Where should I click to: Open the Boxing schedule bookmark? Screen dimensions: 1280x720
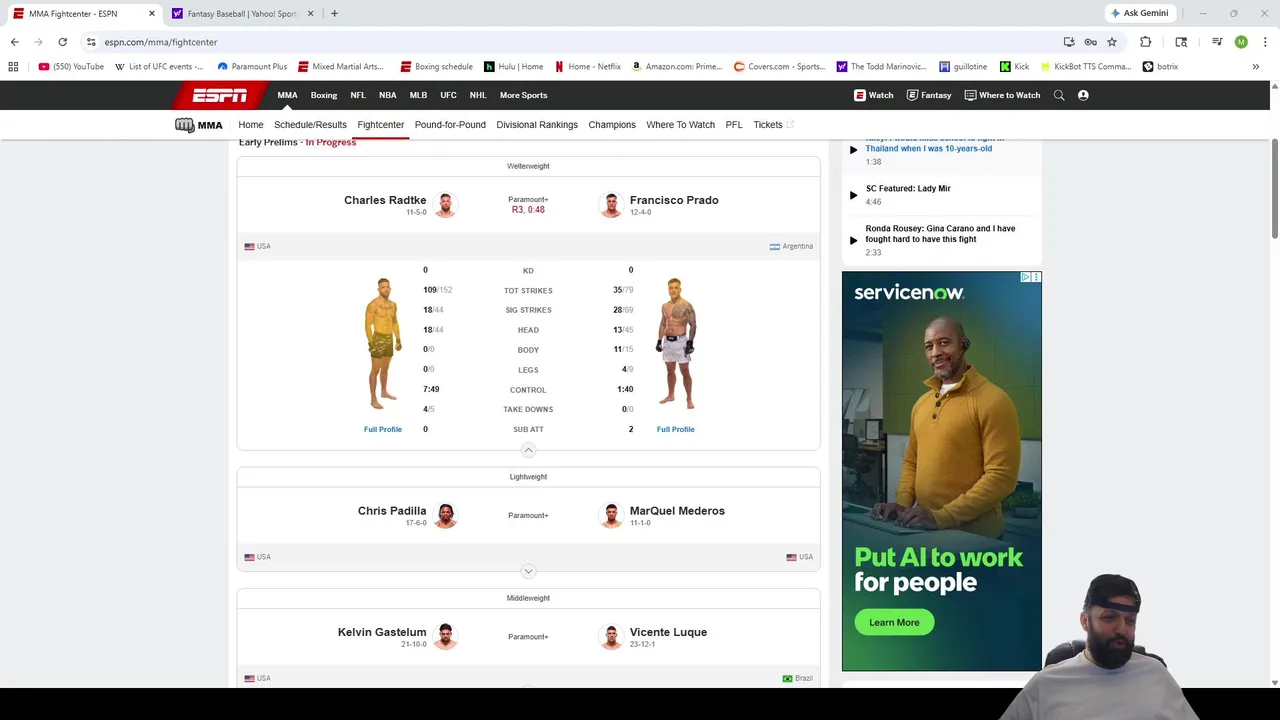(x=436, y=67)
